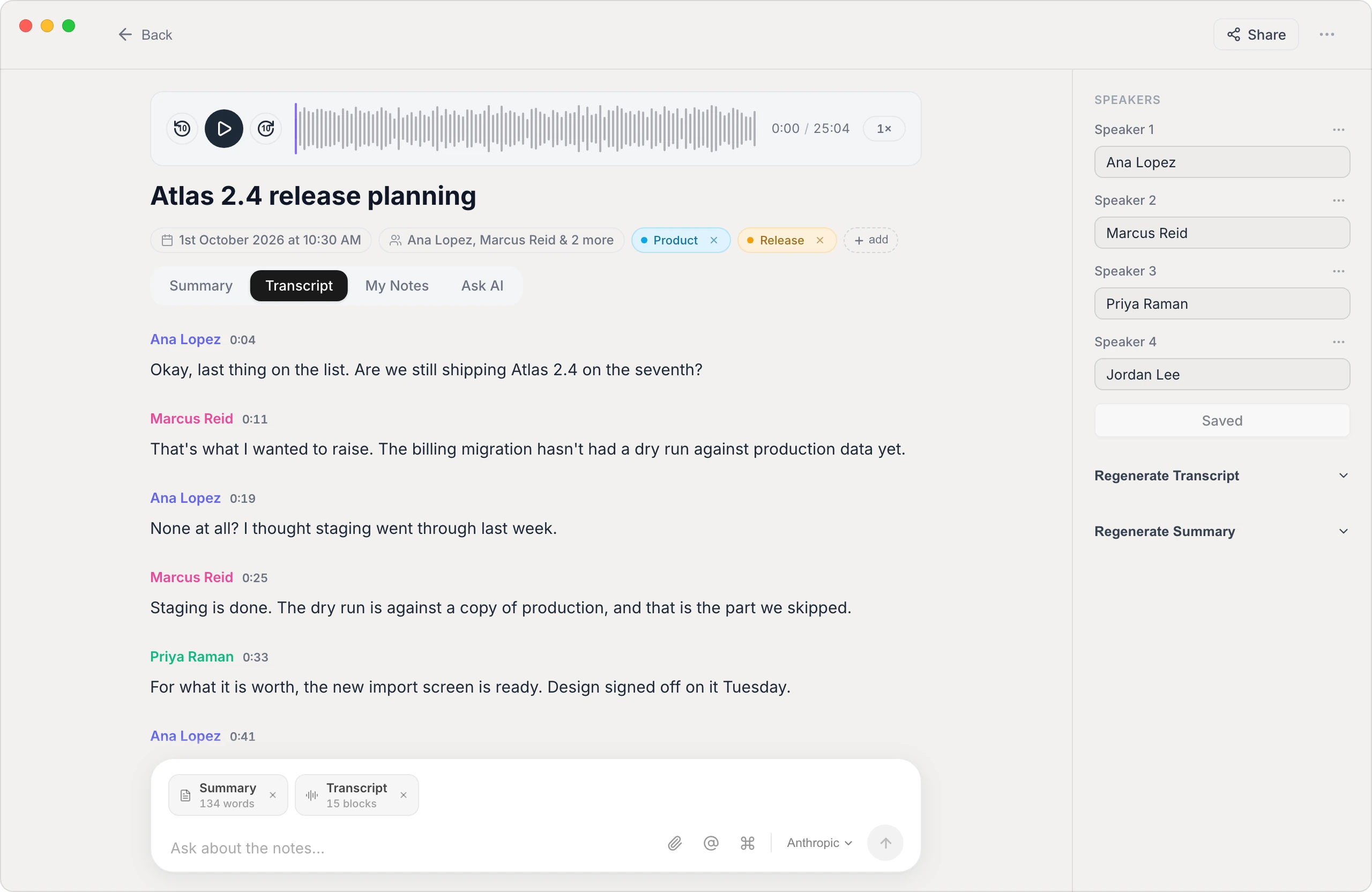Expand Regenerate Summary section
The image size is (1372, 892).
[x=1221, y=531]
